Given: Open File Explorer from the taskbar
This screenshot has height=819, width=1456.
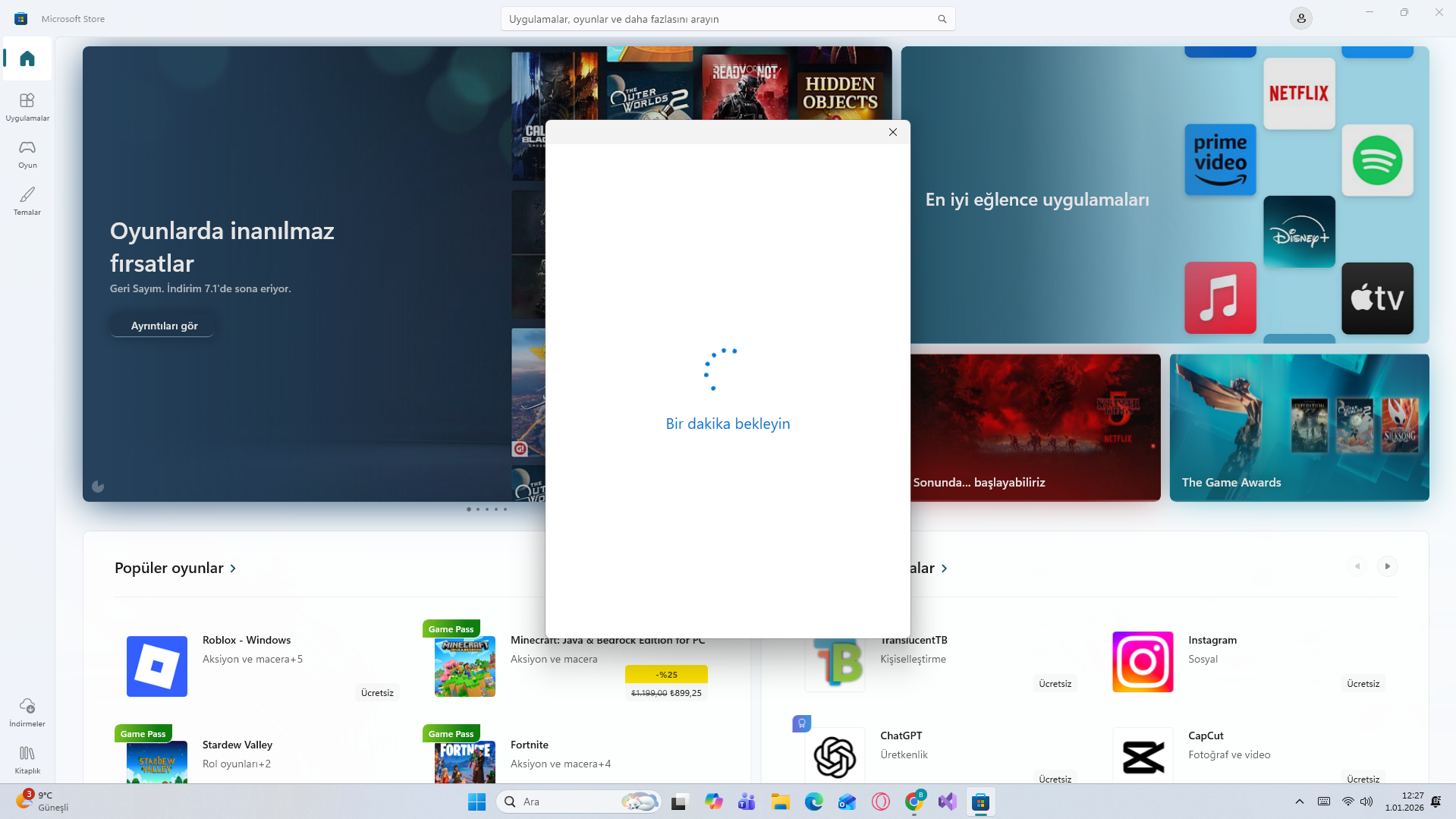Looking at the screenshot, I should (780, 802).
